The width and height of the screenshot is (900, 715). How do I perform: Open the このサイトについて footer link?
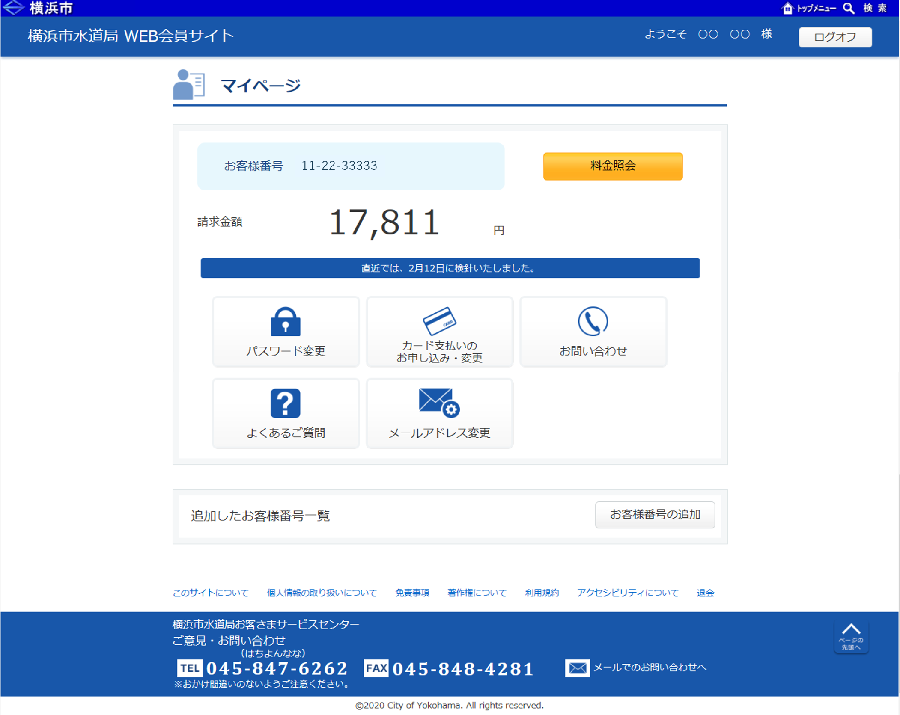[210, 593]
